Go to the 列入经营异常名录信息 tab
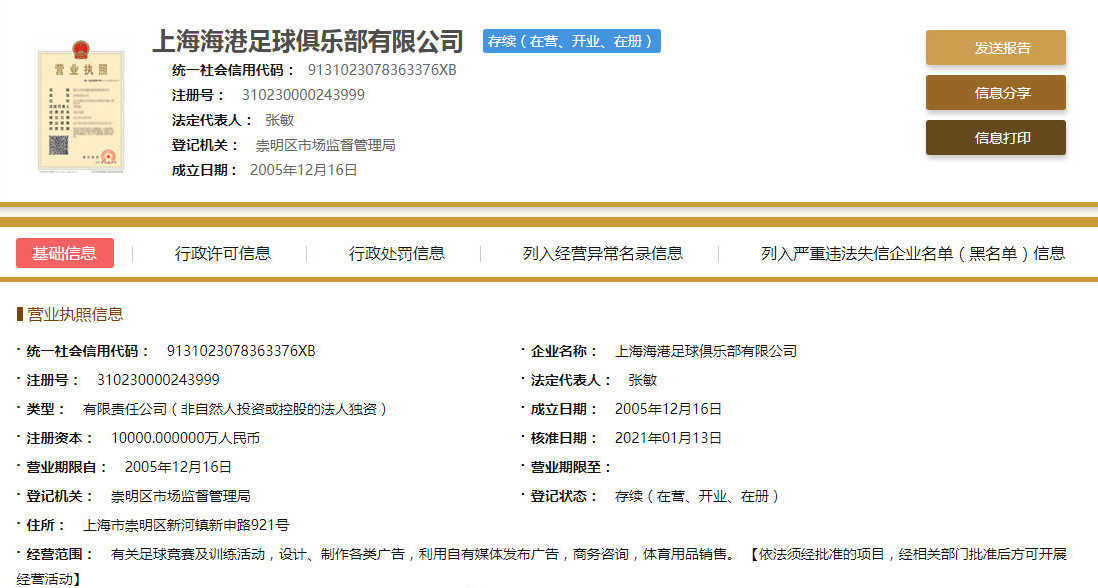The image size is (1098, 588). tap(603, 253)
